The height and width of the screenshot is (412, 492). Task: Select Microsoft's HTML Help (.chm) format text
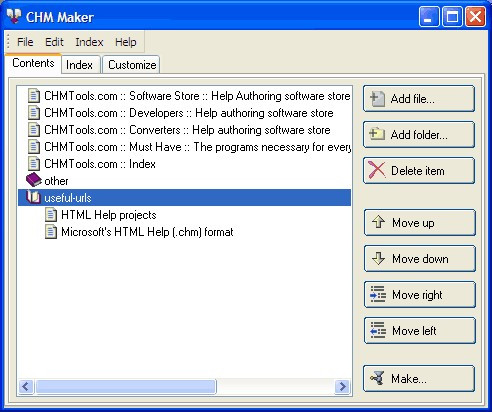(x=147, y=232)
